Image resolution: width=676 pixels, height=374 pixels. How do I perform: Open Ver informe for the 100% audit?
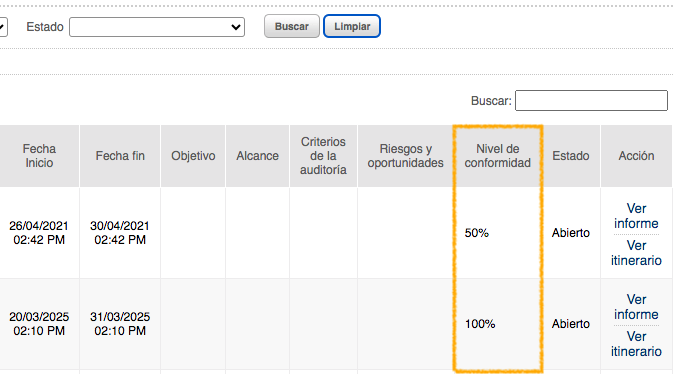[x=636, y=307]
